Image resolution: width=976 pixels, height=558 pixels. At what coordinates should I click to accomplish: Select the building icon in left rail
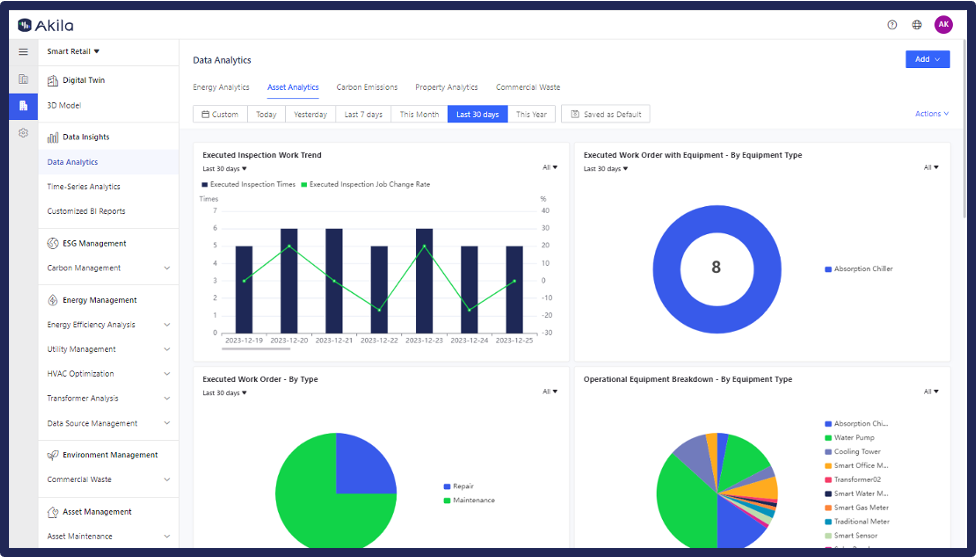(x=24, y=79)
